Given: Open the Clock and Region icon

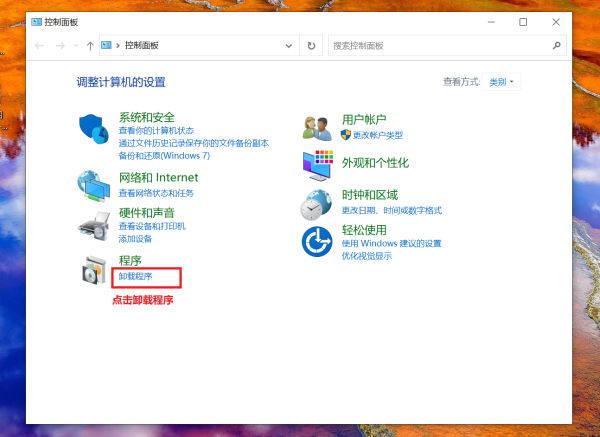Looking at the screenshot, I should 317,203.
